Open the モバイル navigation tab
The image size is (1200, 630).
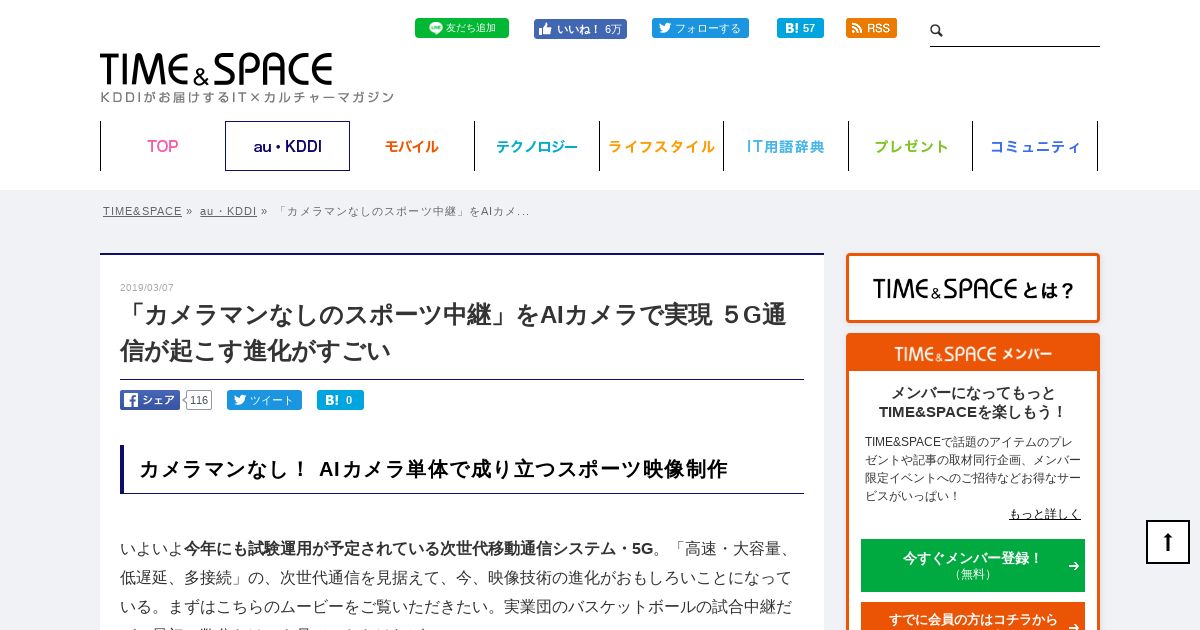coord(412,146)
